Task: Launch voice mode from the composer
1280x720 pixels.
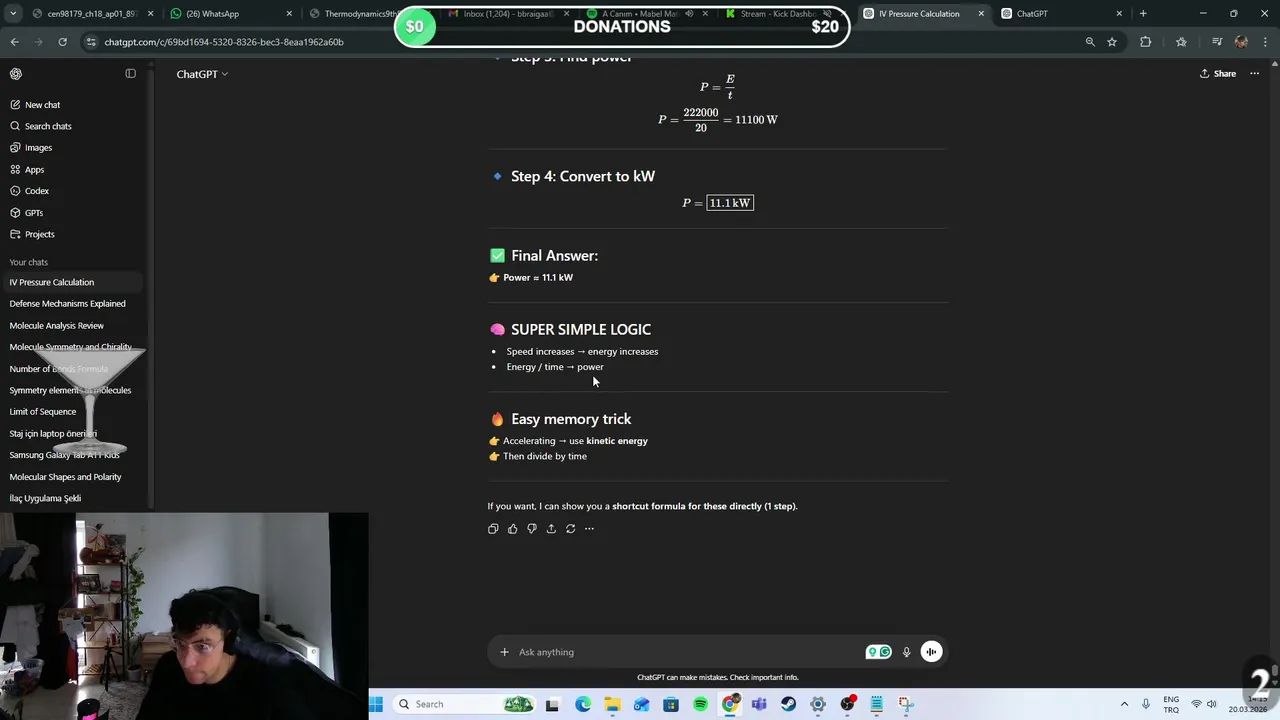Action: coord(931,652)
